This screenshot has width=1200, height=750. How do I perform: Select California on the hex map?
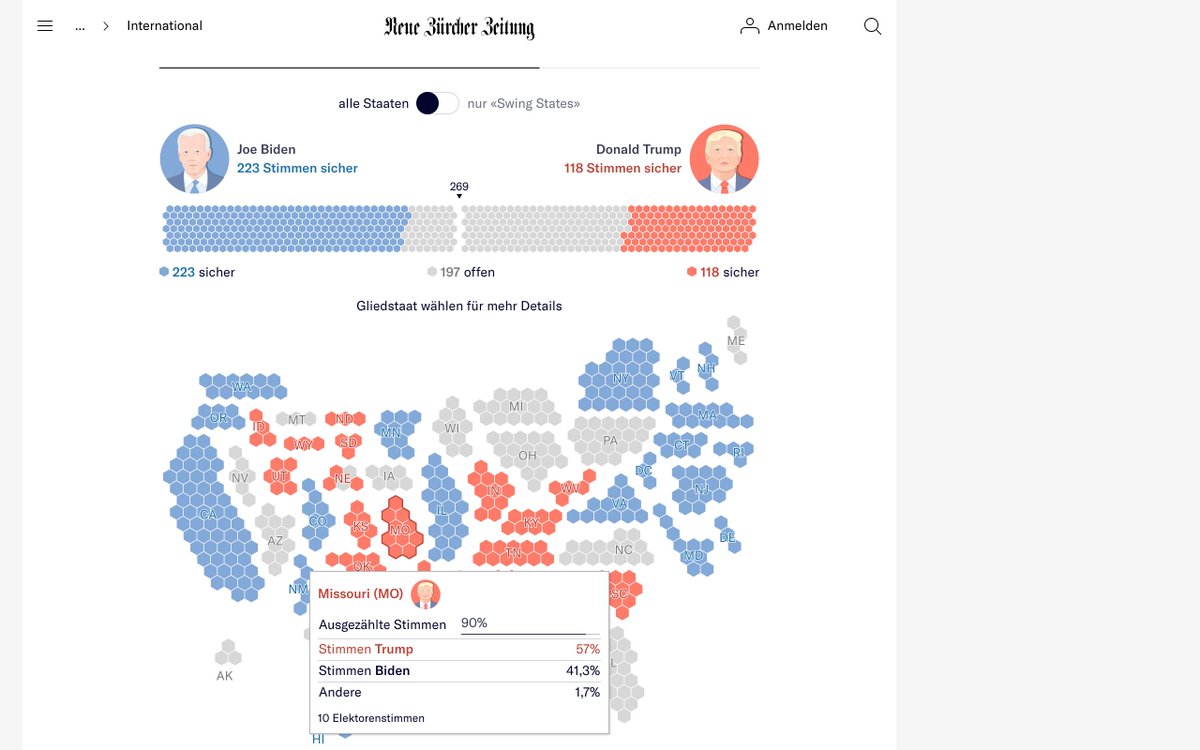pyautogui.click(x=208, y=514)
